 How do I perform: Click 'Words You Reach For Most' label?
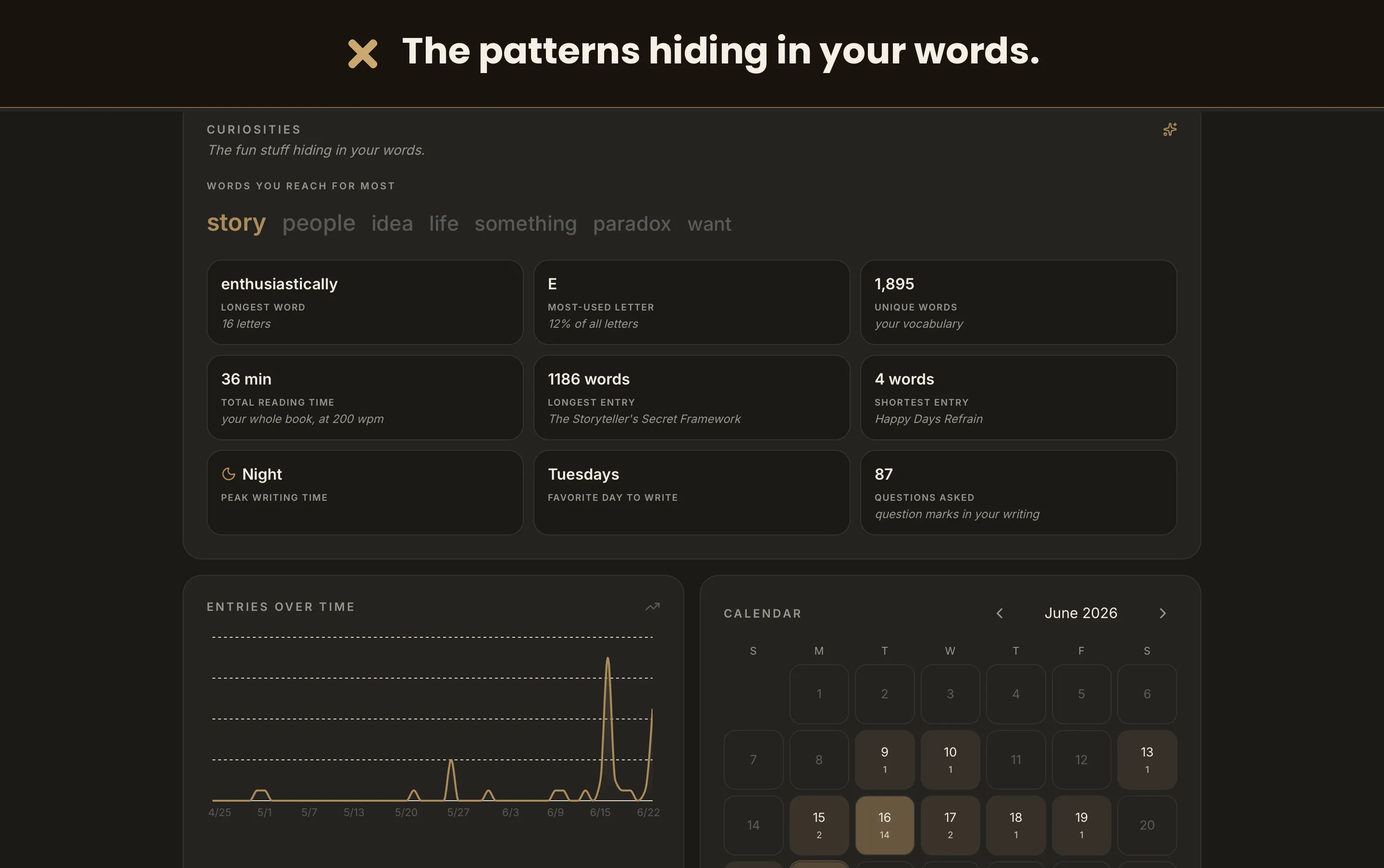tap(301, 186)
